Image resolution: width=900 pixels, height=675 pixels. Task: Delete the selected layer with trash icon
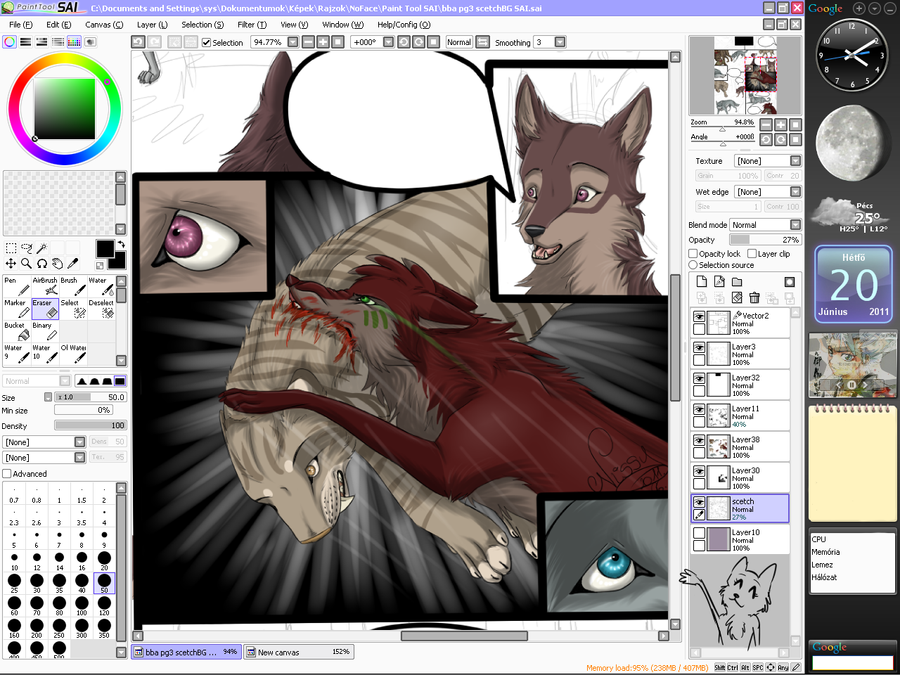tap(754, 297)
